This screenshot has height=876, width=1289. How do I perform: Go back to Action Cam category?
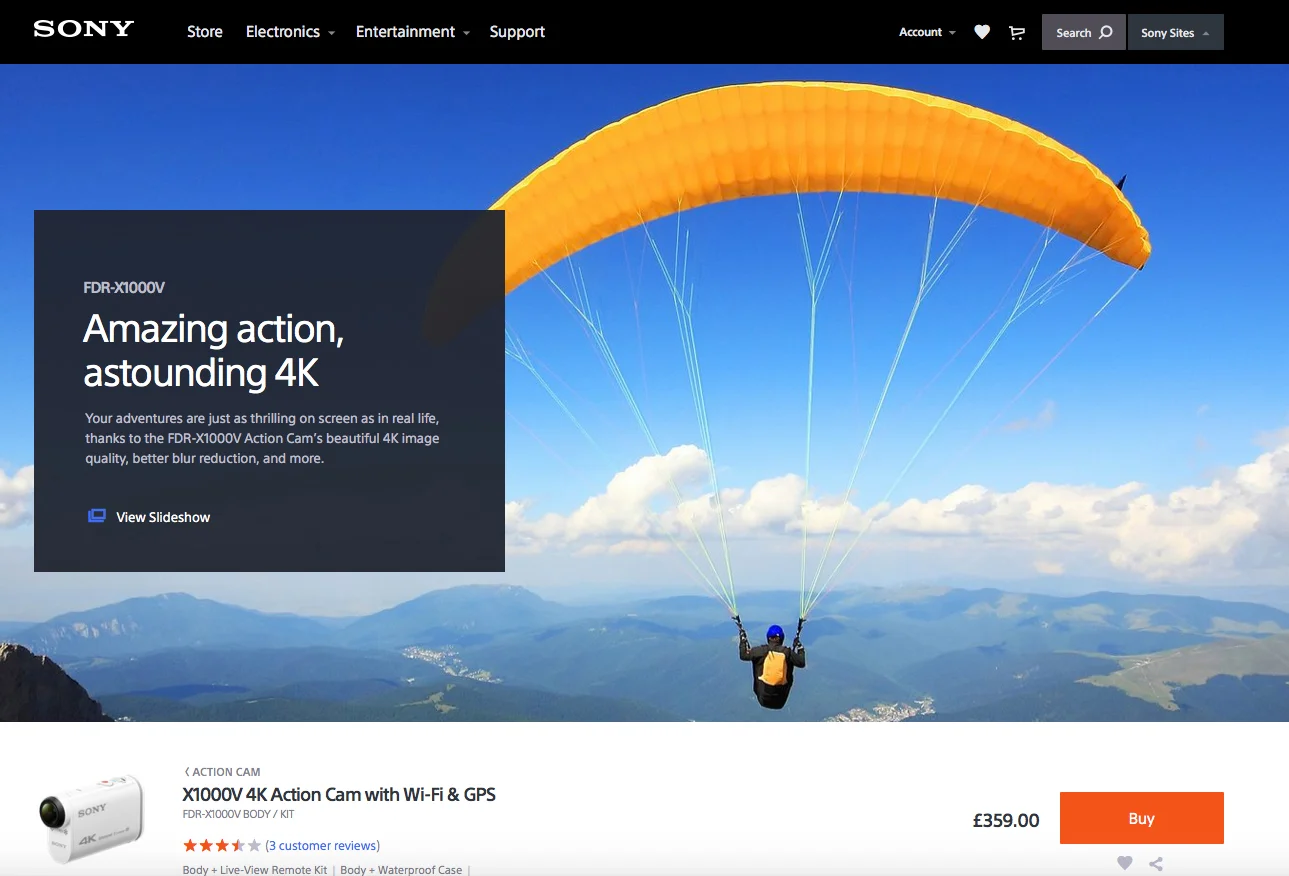(x=222, y=772)
